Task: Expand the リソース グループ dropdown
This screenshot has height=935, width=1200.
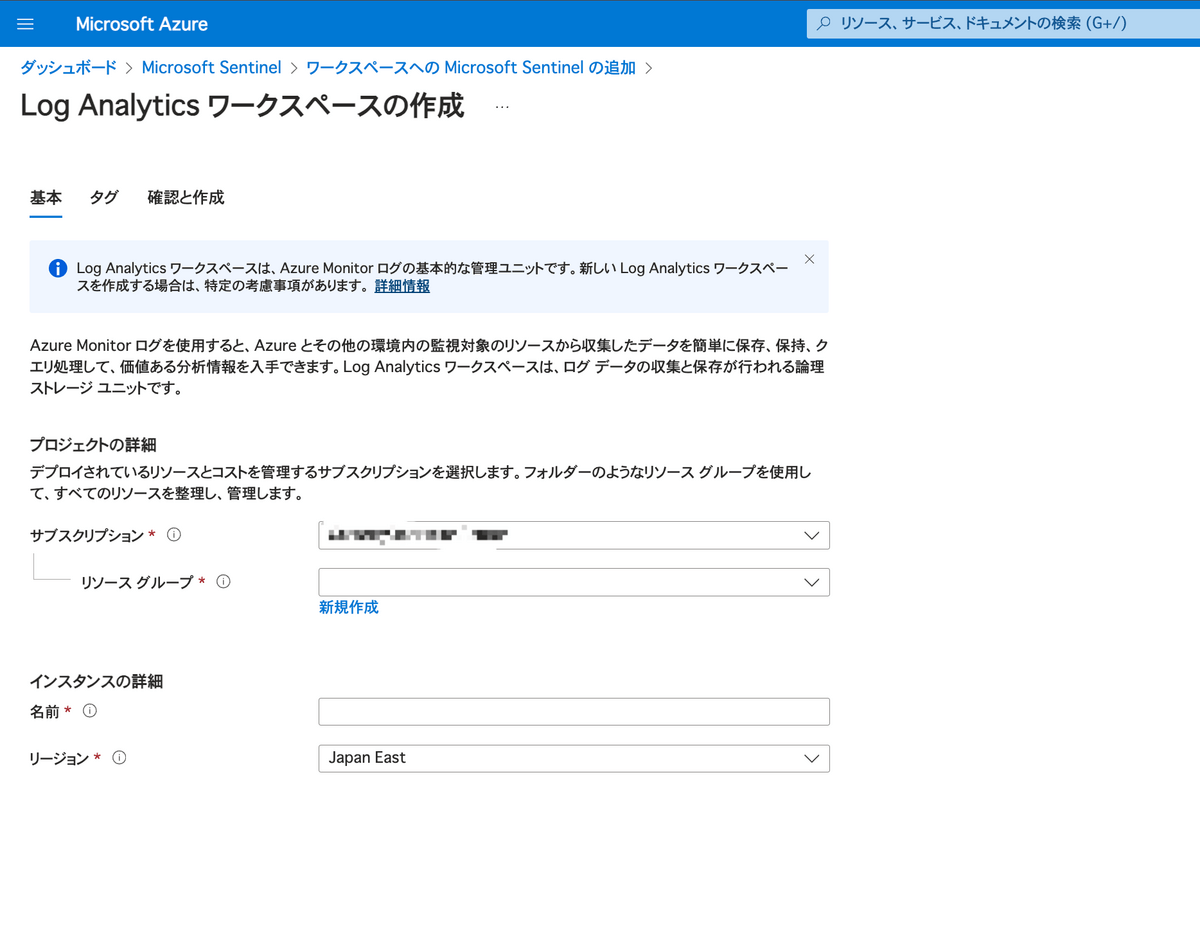Action: (574, 582)
